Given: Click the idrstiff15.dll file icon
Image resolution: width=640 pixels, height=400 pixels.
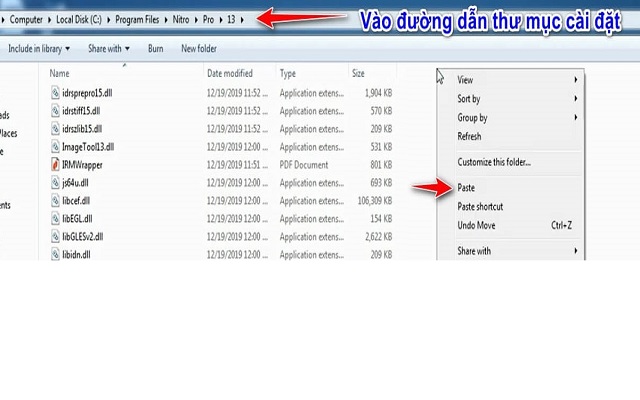Looking at the screenshot, I should 55,111.
